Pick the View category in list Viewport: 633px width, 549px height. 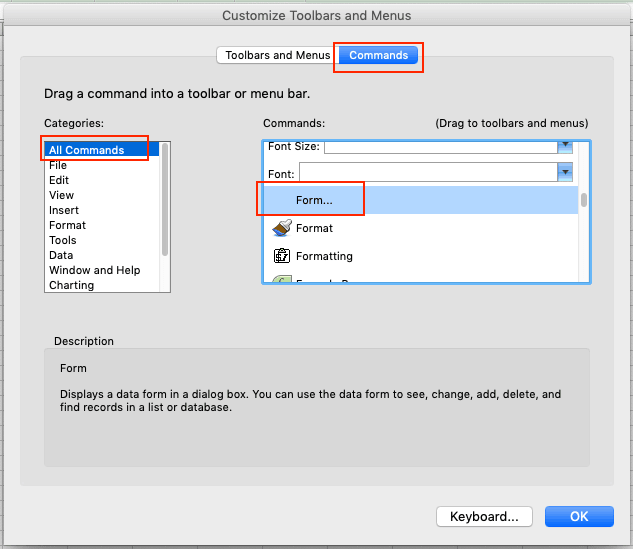point(61,195)
